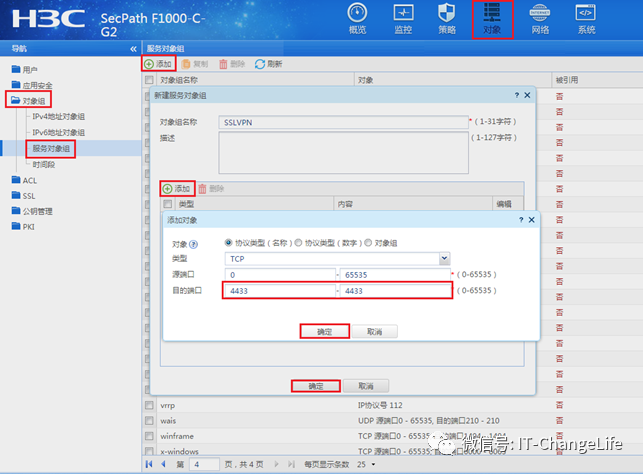Click the vrrp service group name

167,405
